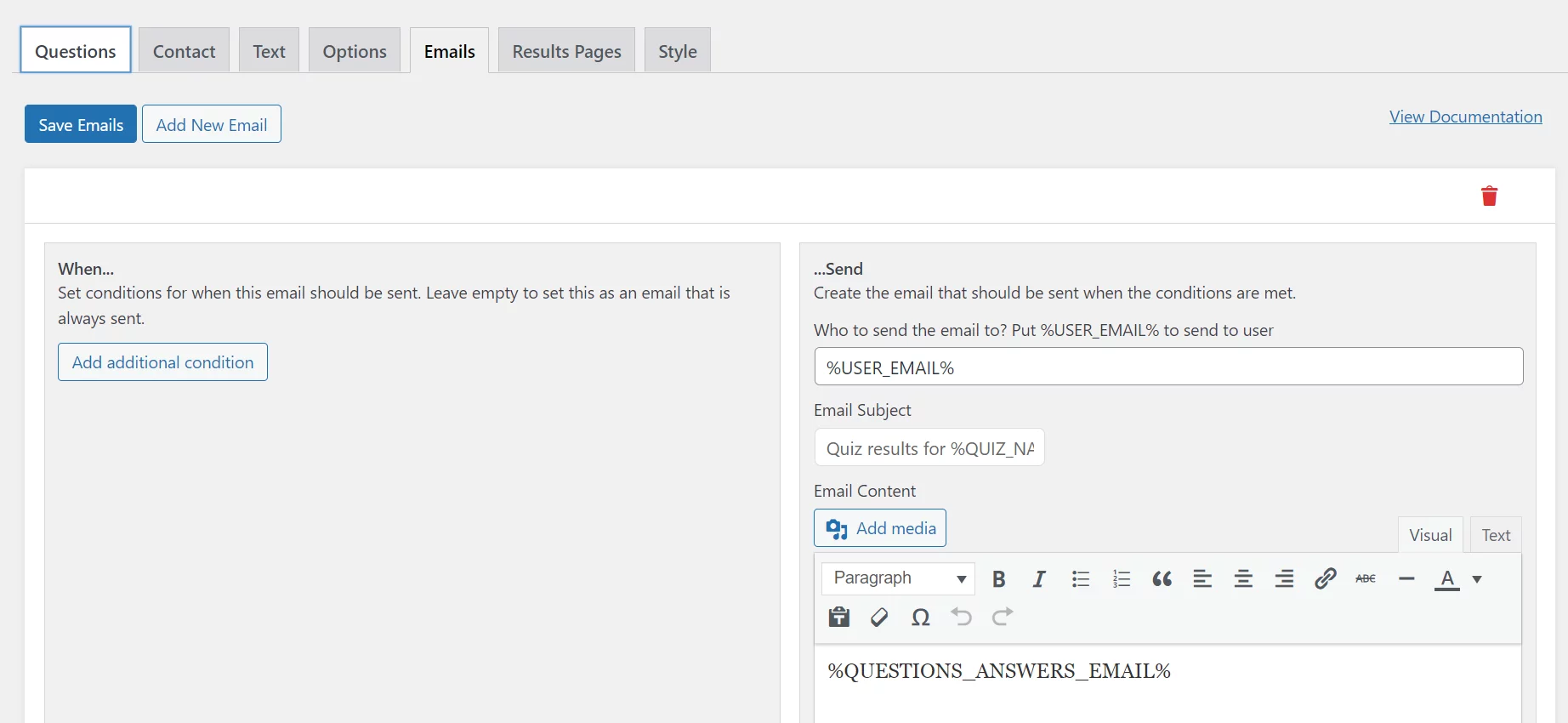Switch editor to Text mode
The image size is (1568, 723).
1495,535
